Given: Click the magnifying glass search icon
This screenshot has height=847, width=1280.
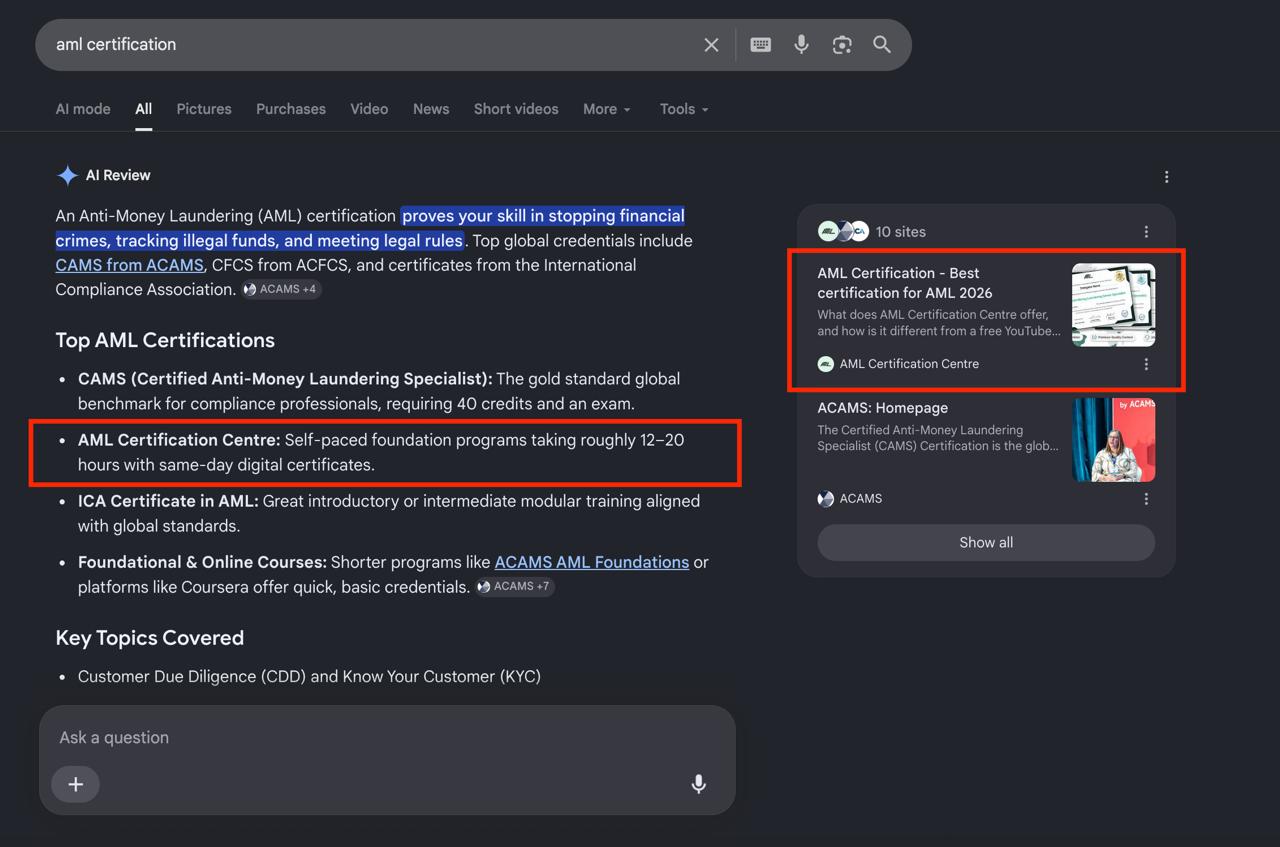Looking at the screenshot, I should 882,45.
